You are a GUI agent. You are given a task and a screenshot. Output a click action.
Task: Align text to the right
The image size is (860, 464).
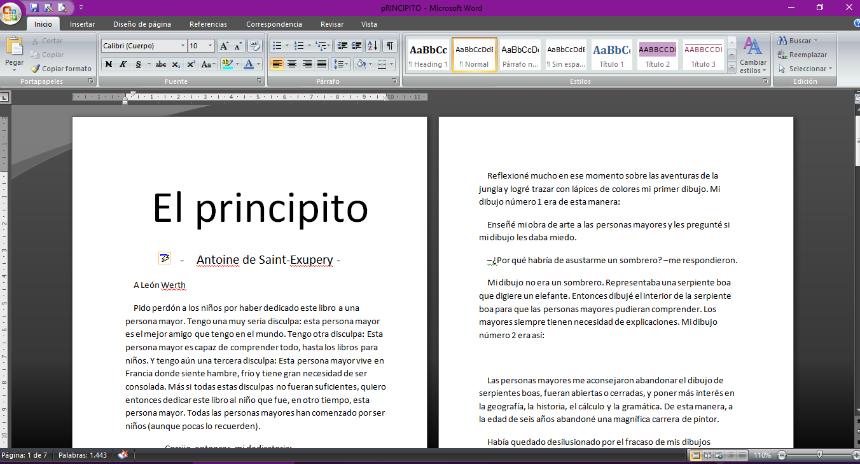(x=307, y=64)
